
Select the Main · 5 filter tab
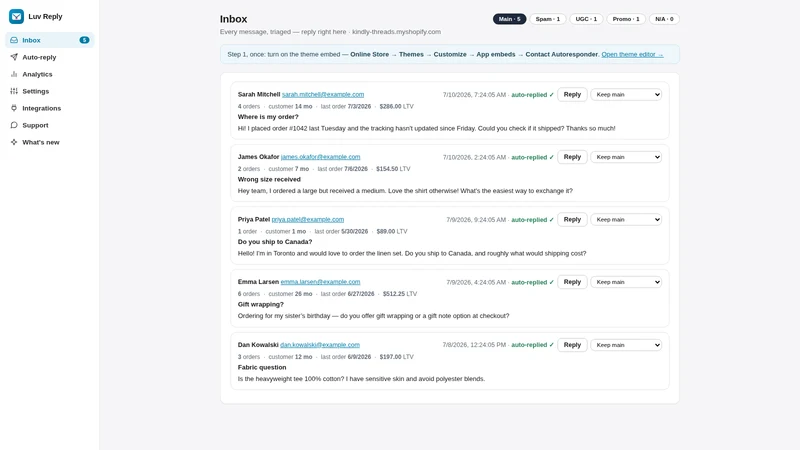pyautogui.click(x=509, y=19)
